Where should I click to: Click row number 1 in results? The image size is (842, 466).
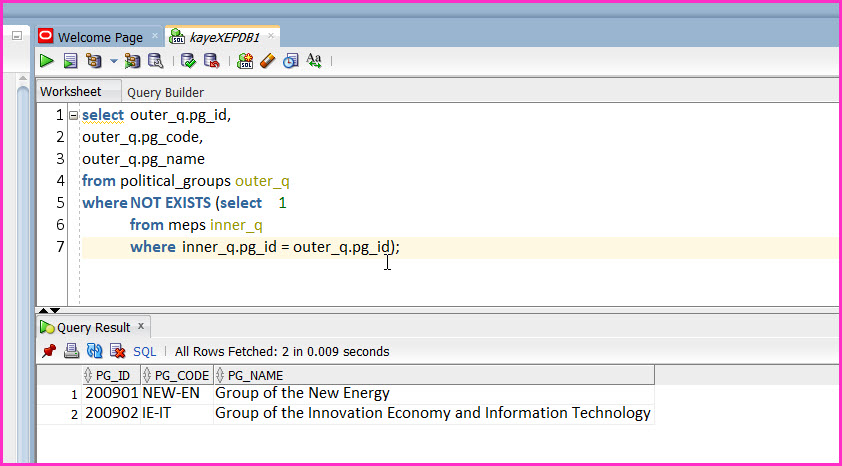click(x=75, y=395)
